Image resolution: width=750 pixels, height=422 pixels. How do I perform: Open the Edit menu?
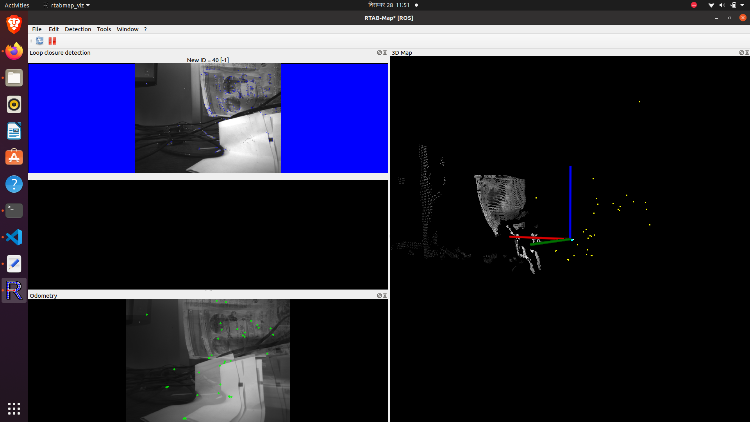pos(54,29)
